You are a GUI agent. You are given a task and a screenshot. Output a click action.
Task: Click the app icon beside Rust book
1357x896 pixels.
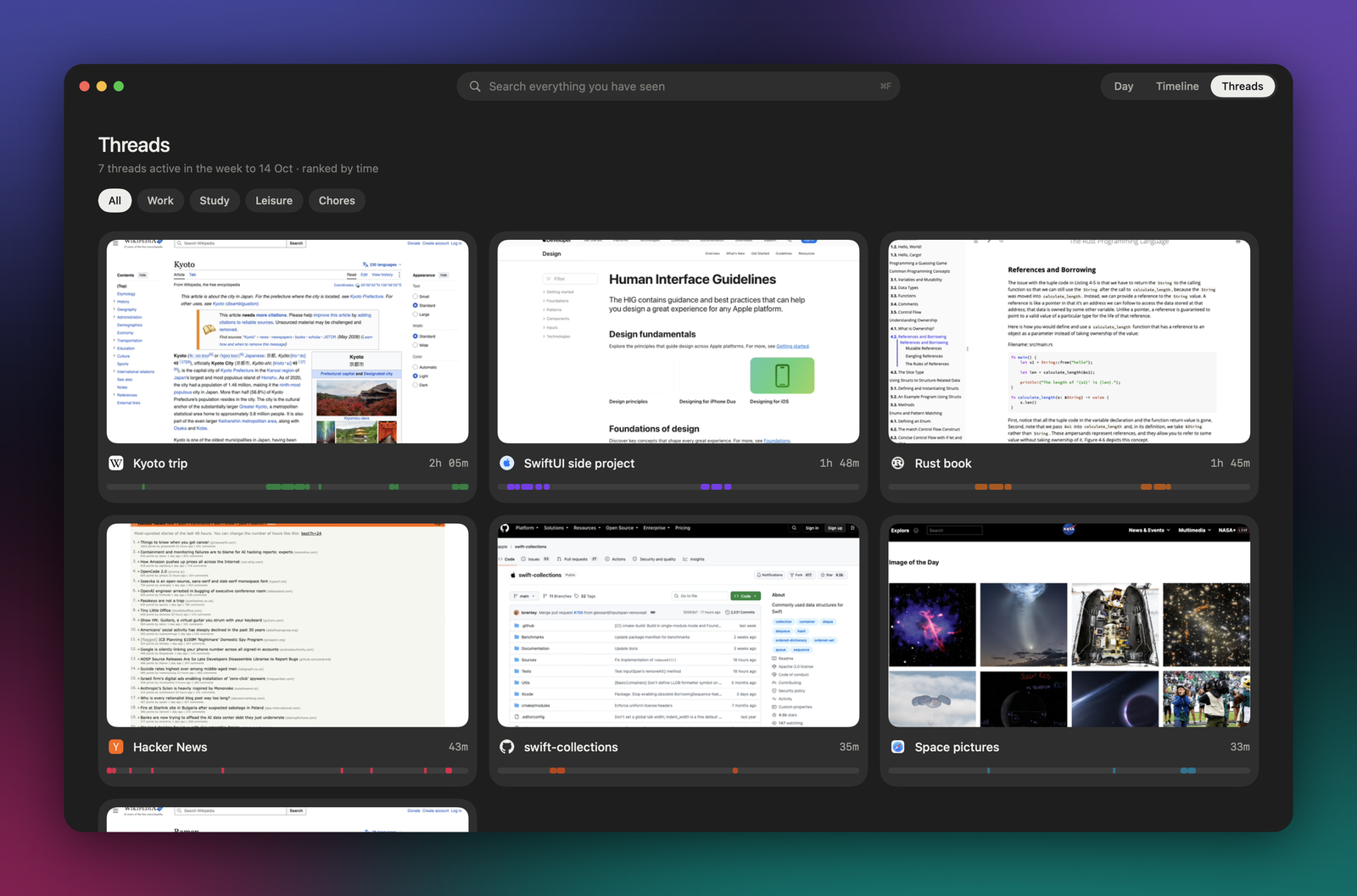tap(898, 463)
